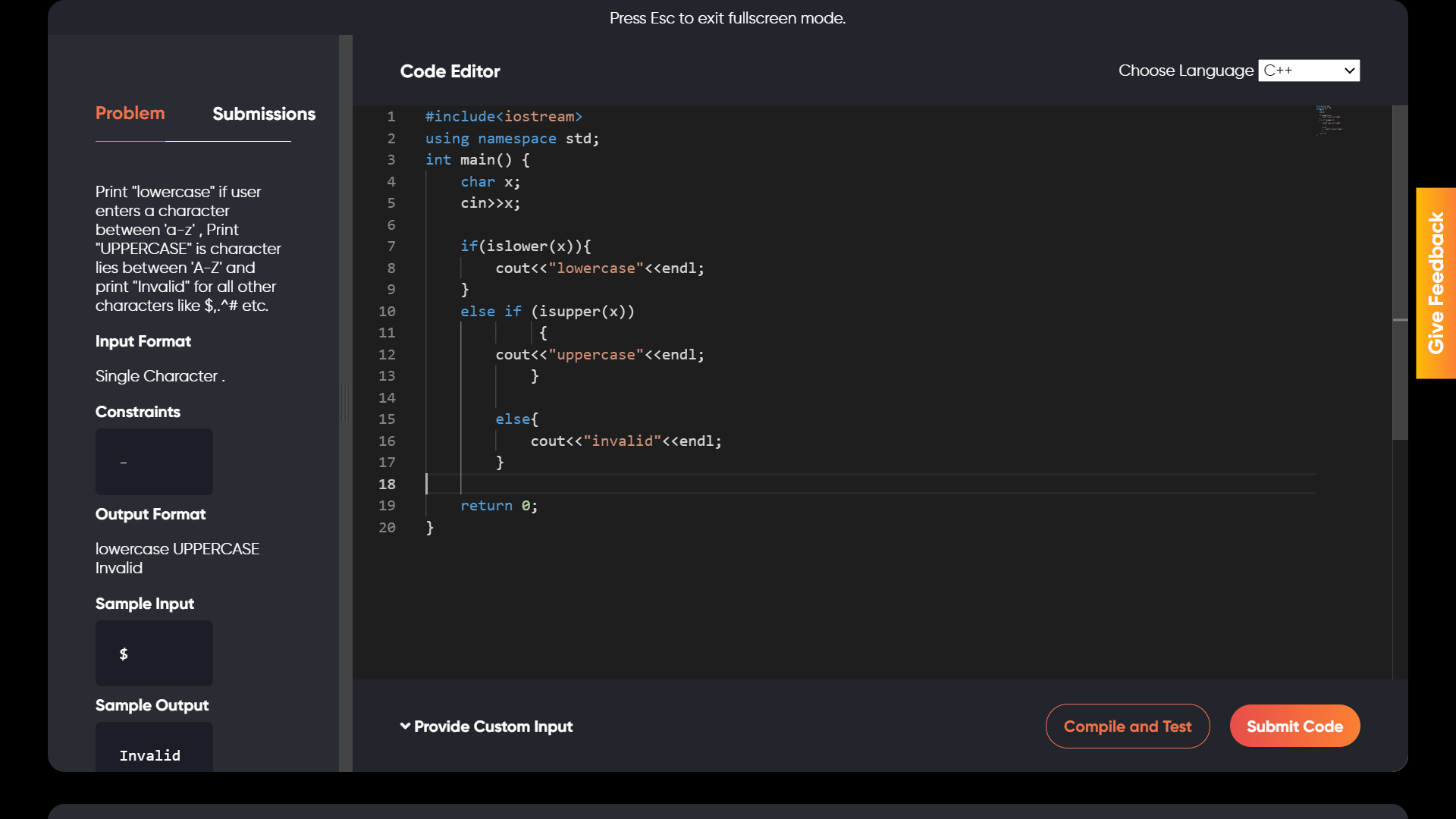Place cursor on return 0 line
Viewport: 1456px width, 819px height.
498,506
